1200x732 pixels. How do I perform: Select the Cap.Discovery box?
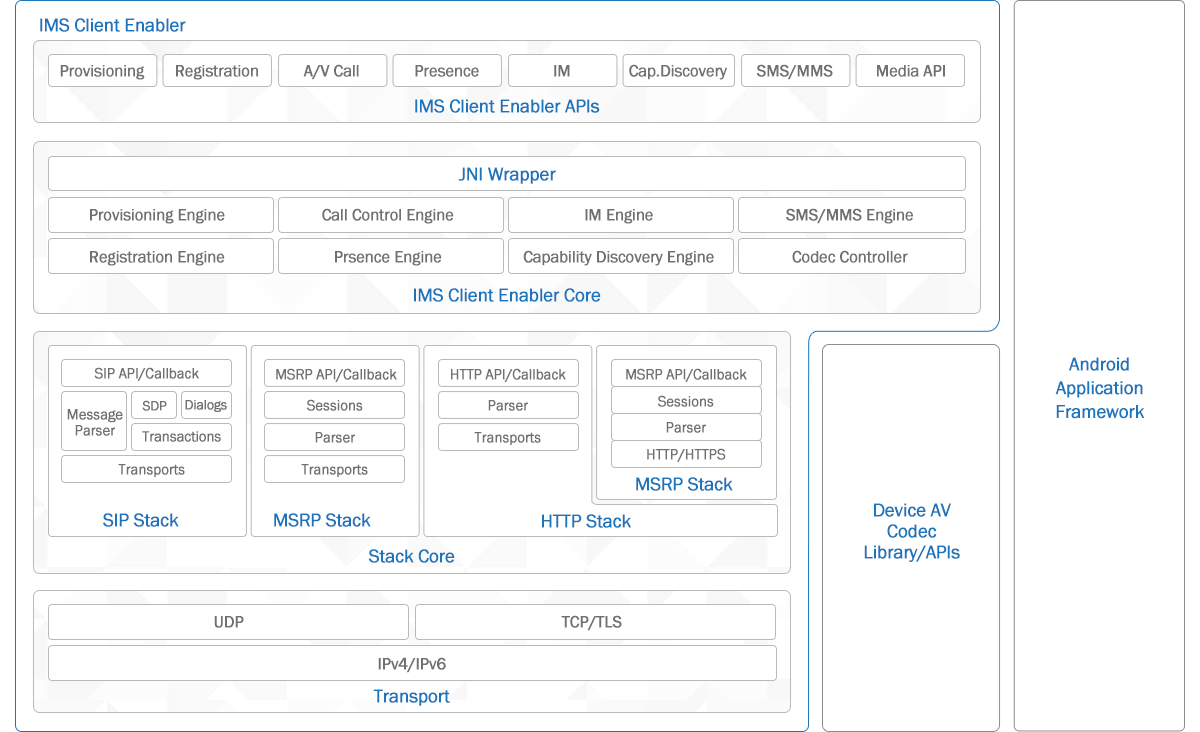point(678,71)
